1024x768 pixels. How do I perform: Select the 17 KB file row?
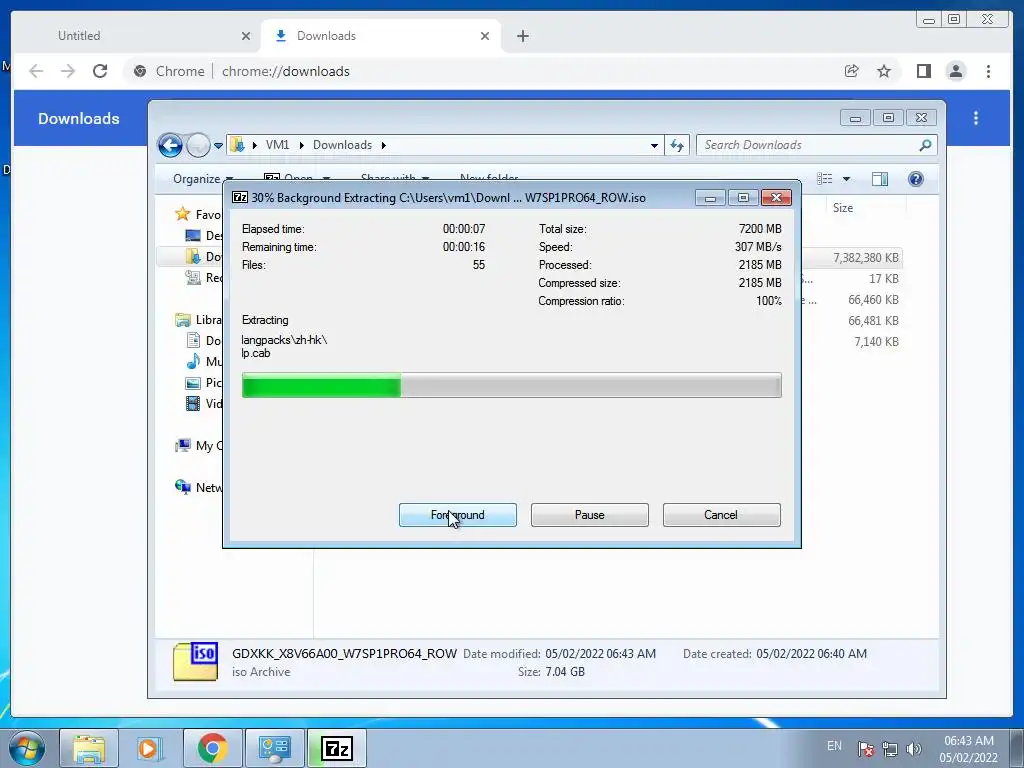852,279
